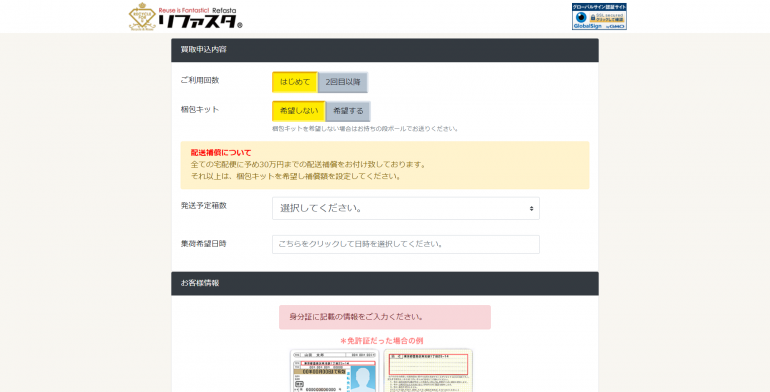This screenshot has height=392, width=770.
Task: Click the 集荷希望日時 date input field
Action: tap(406, 244)
